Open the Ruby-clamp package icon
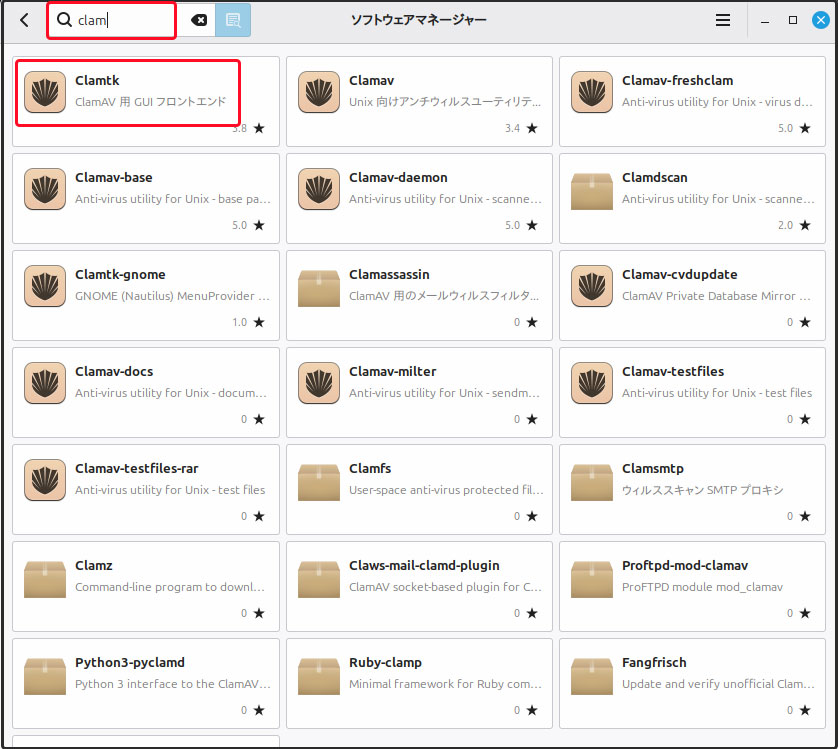 [x=319, y=676]
